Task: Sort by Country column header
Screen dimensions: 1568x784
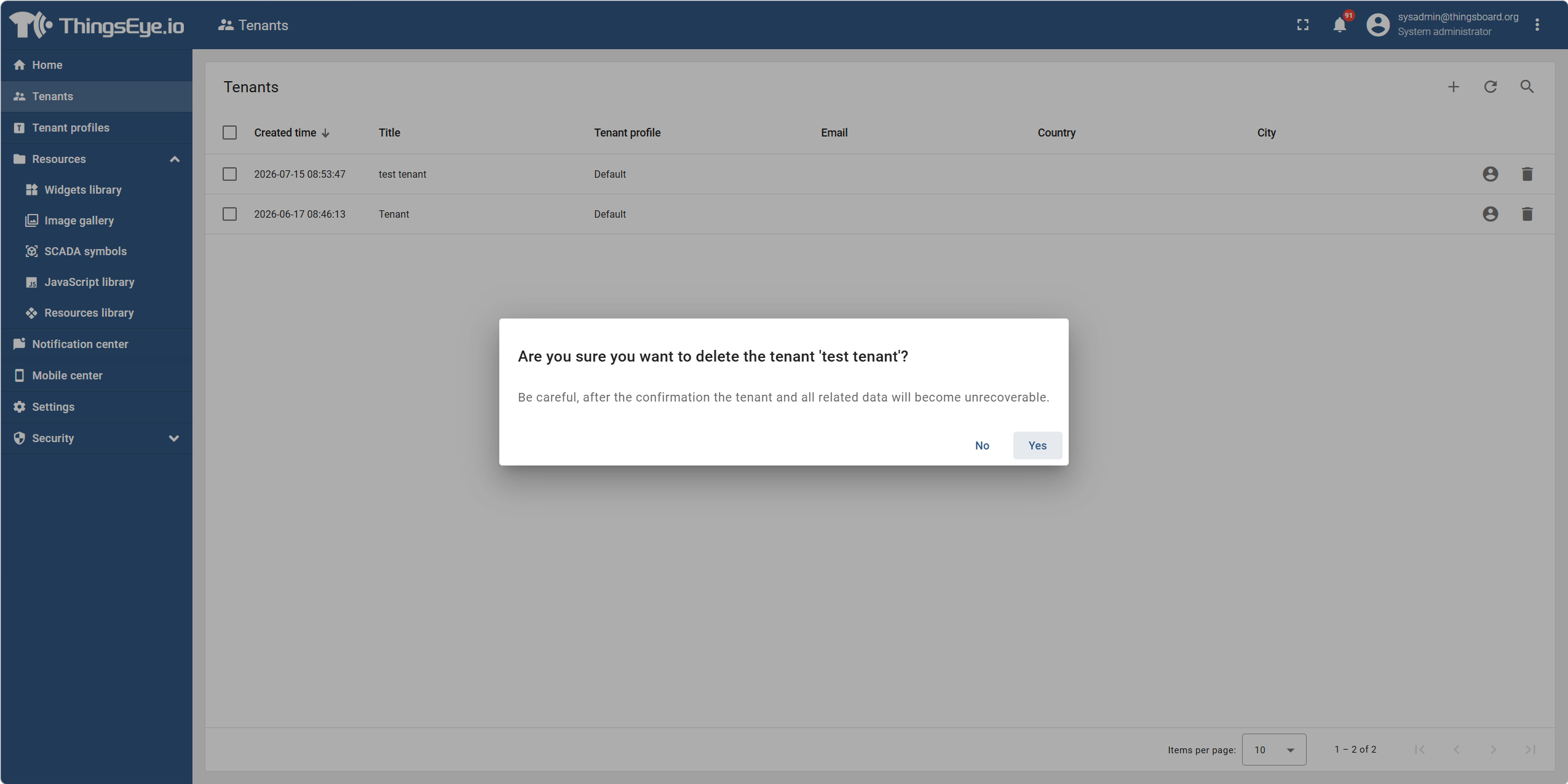Action: [1056, 132]
